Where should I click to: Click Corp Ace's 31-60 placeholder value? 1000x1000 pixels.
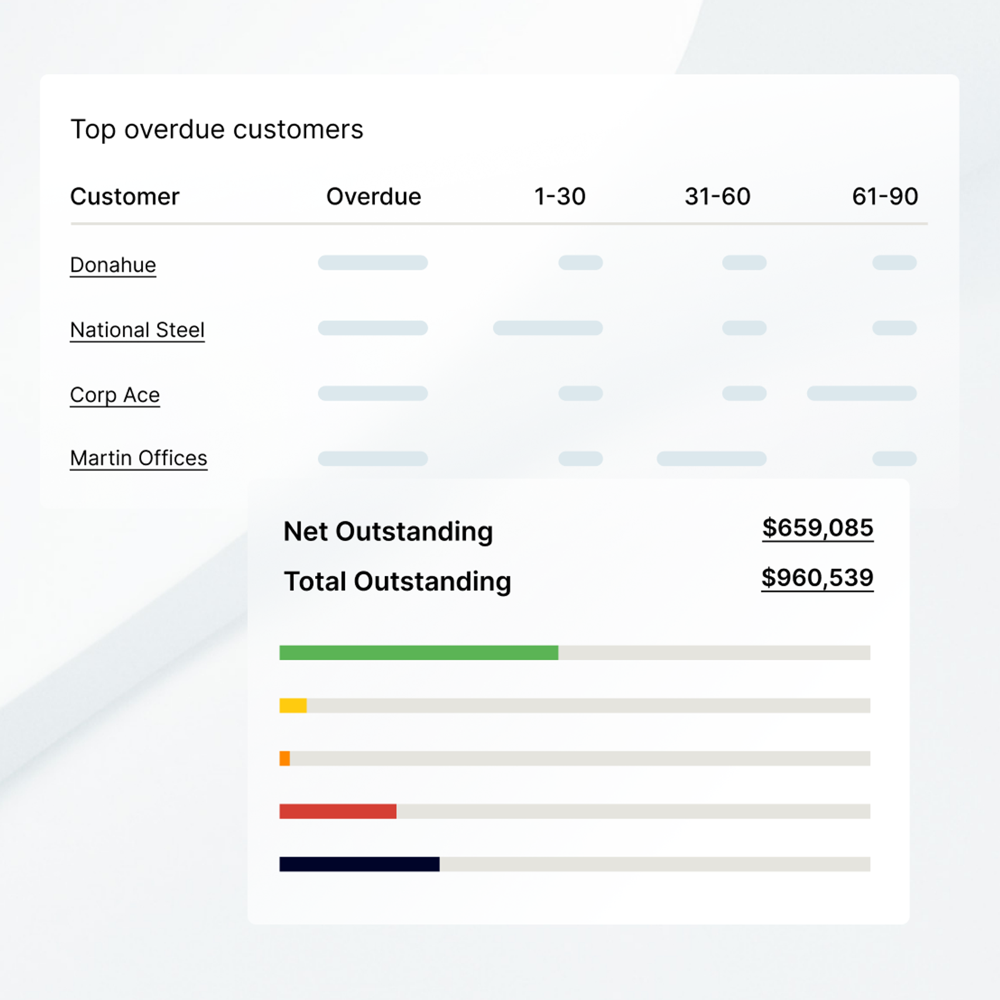click(x=744, y=393)
